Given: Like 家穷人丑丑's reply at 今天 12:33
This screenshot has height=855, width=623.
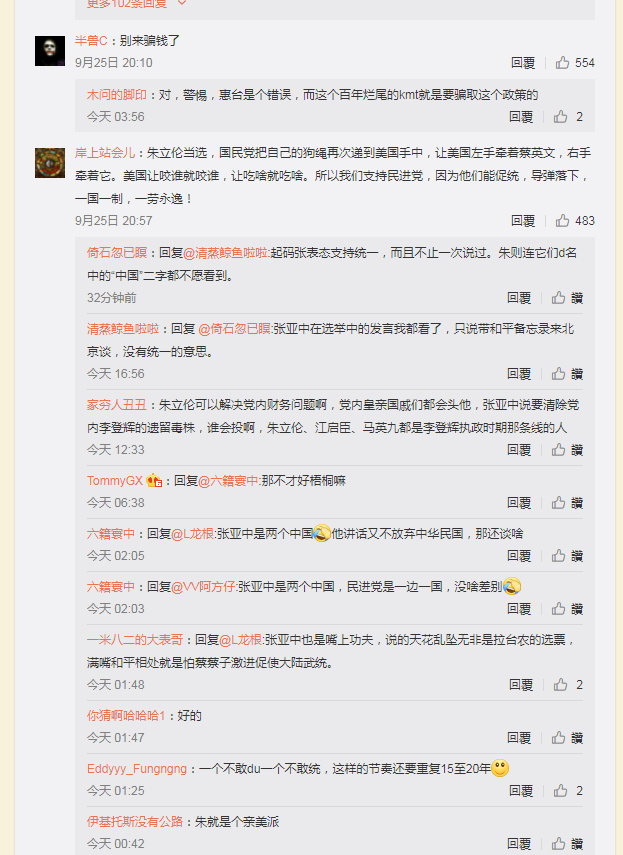Looking at the screenshot, I should [558, 450].
